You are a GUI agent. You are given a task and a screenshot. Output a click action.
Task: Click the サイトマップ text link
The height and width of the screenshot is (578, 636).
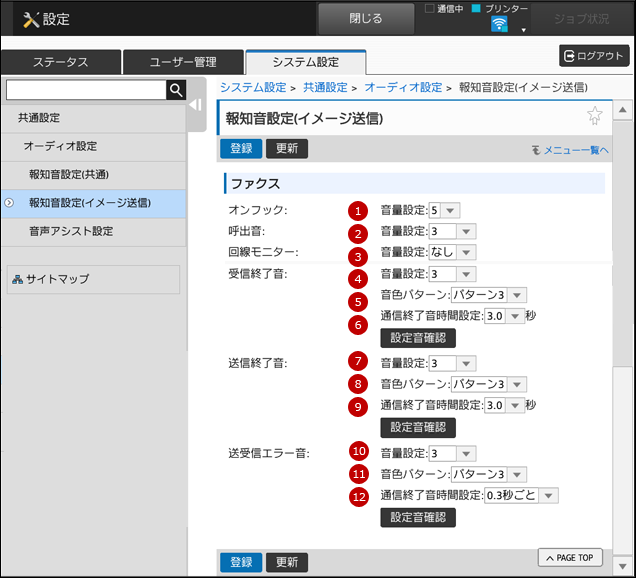[x=58, y=279]
